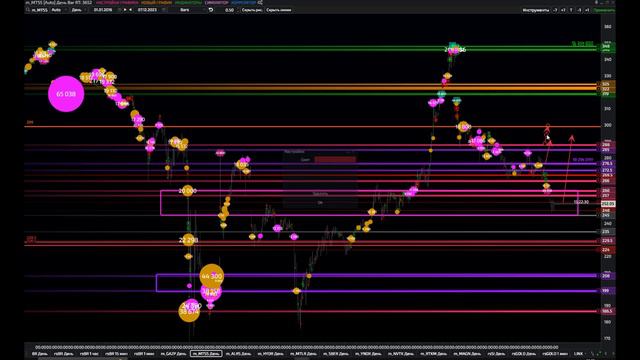Switch to the m_RTKM День tab

click(x=433, y=354)
